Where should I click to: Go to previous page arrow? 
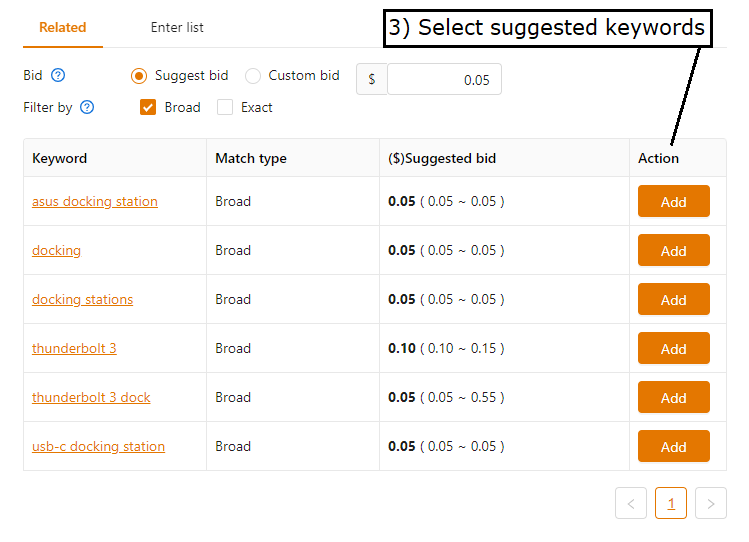pyautogui.click(x=631, y=503)
